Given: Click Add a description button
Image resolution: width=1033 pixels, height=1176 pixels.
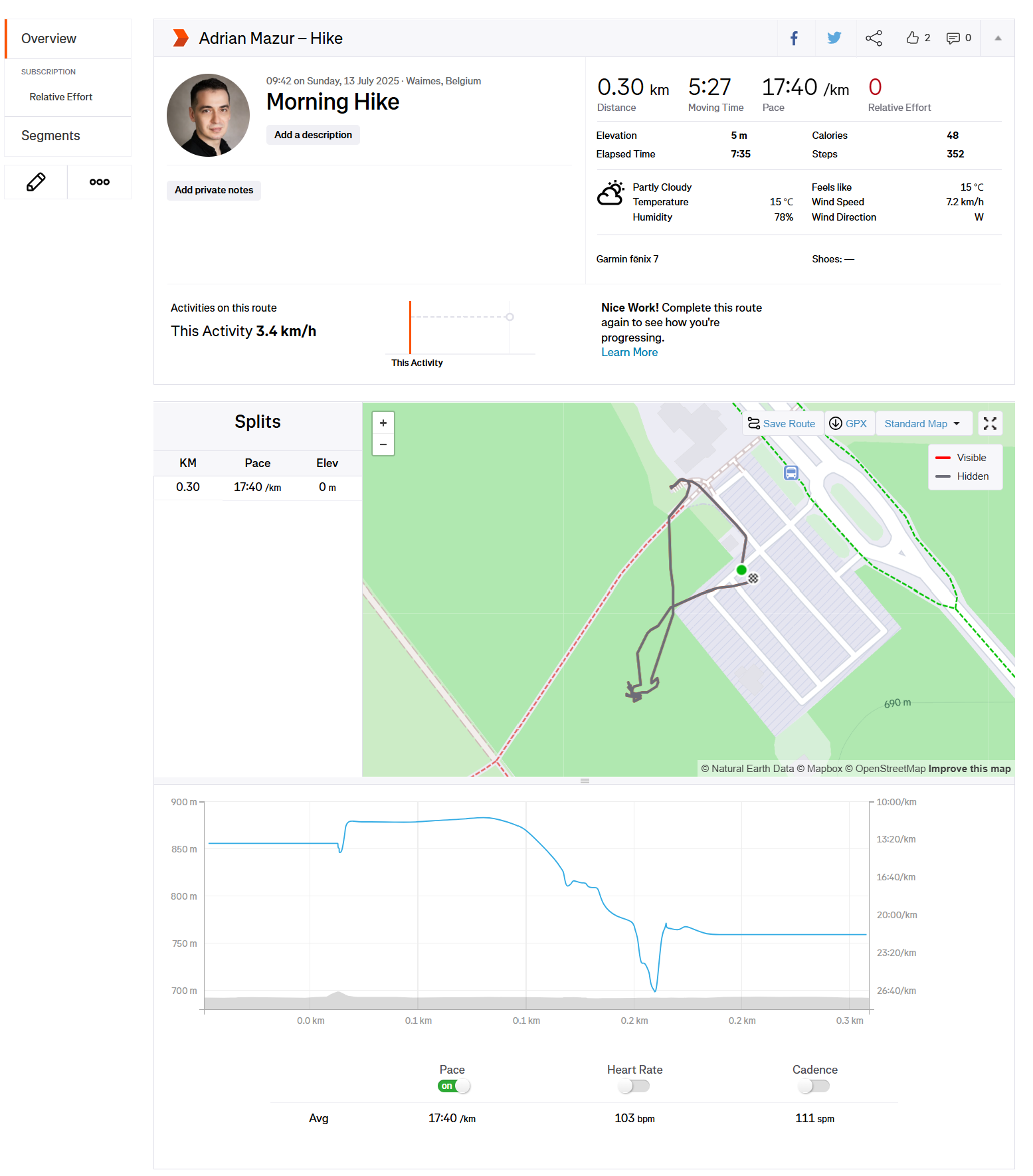Looking at the screenshot, I should [x=313, y=135].
